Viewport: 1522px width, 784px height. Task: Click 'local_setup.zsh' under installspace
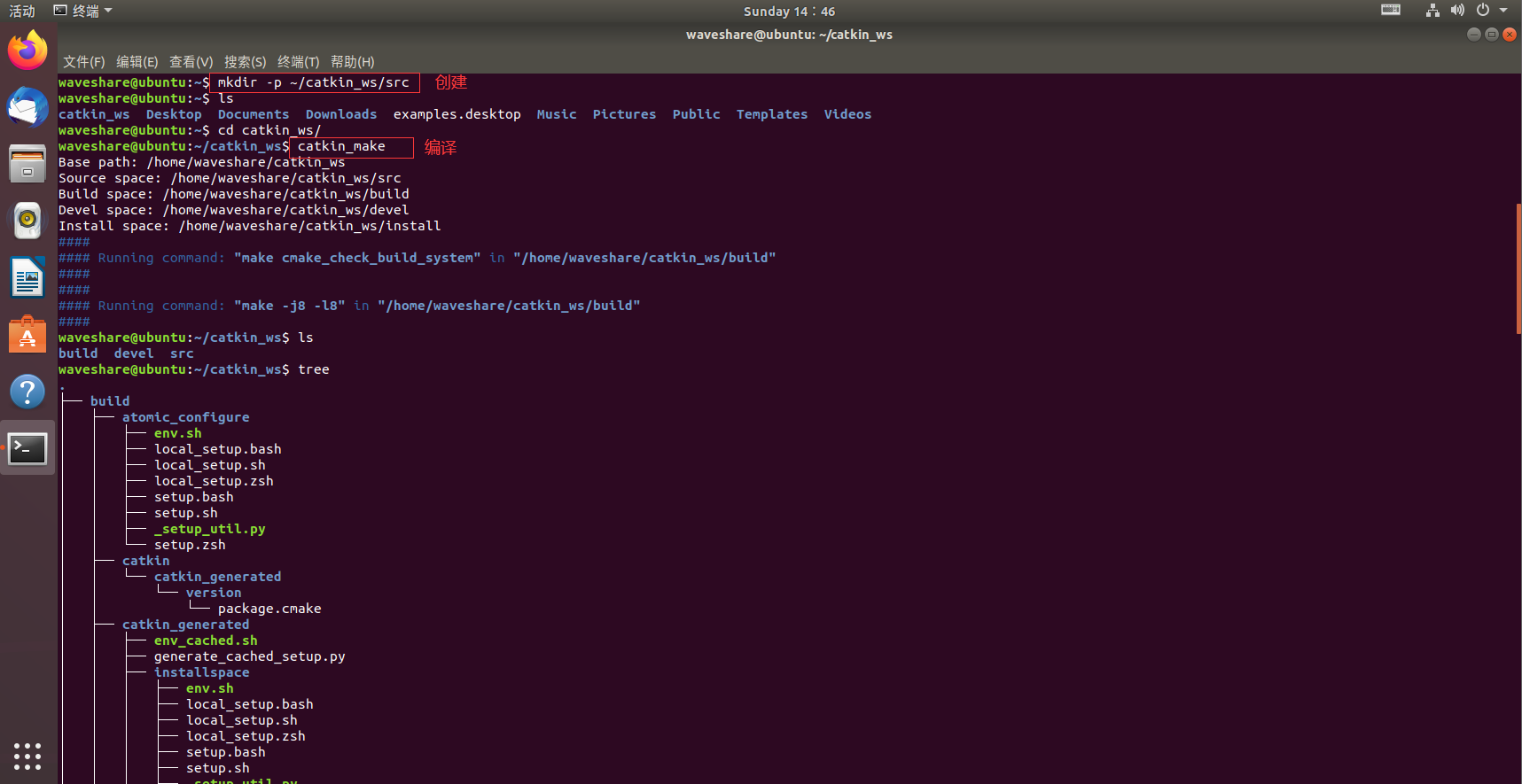pyautogui.click(x=246, y=736)
